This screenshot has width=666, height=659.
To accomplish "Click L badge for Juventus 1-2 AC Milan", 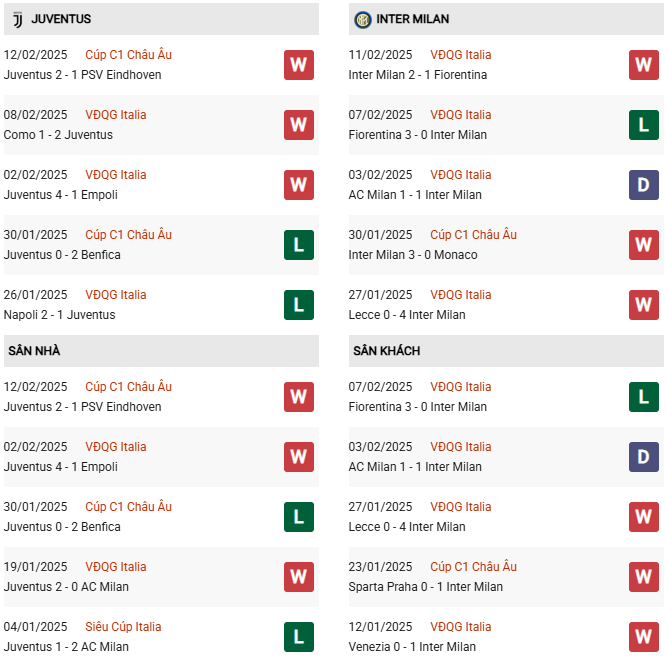I will coord(298,637).
